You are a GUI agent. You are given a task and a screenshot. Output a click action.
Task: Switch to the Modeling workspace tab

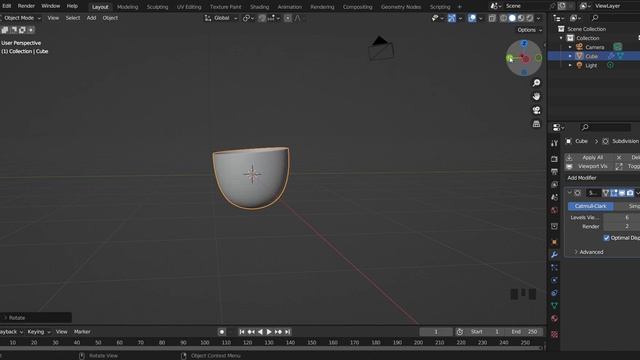127,7
